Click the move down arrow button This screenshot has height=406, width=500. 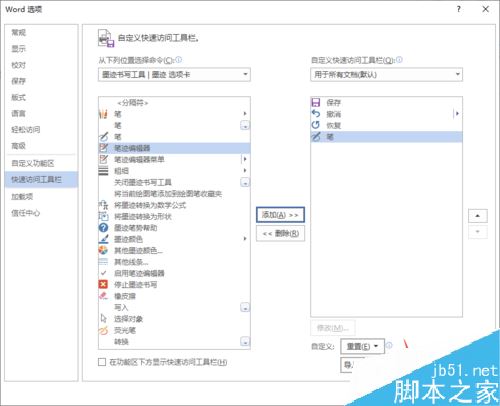coord(478,232)
